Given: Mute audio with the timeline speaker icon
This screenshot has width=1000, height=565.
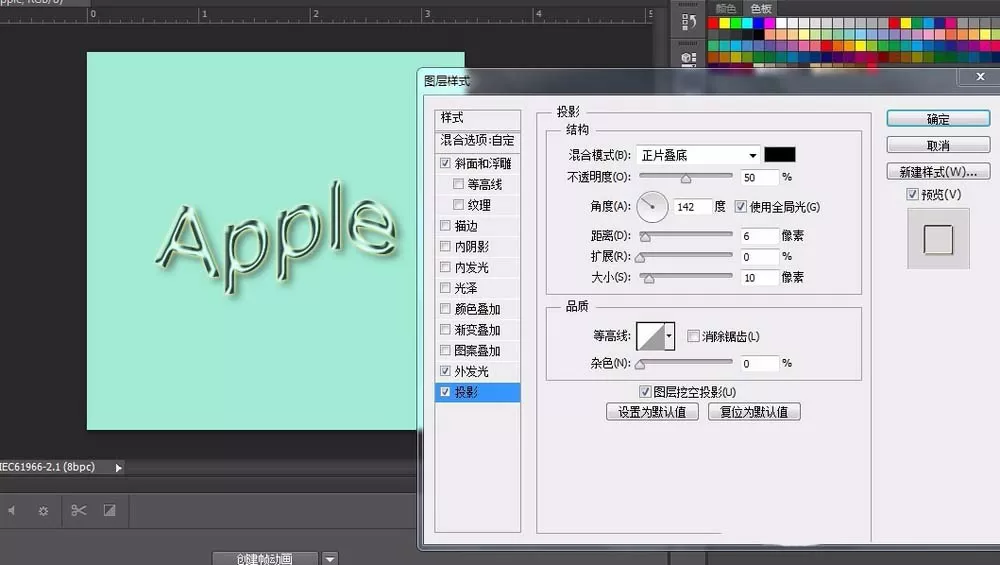Looking at the screenshot, I should tap(11, 510).
